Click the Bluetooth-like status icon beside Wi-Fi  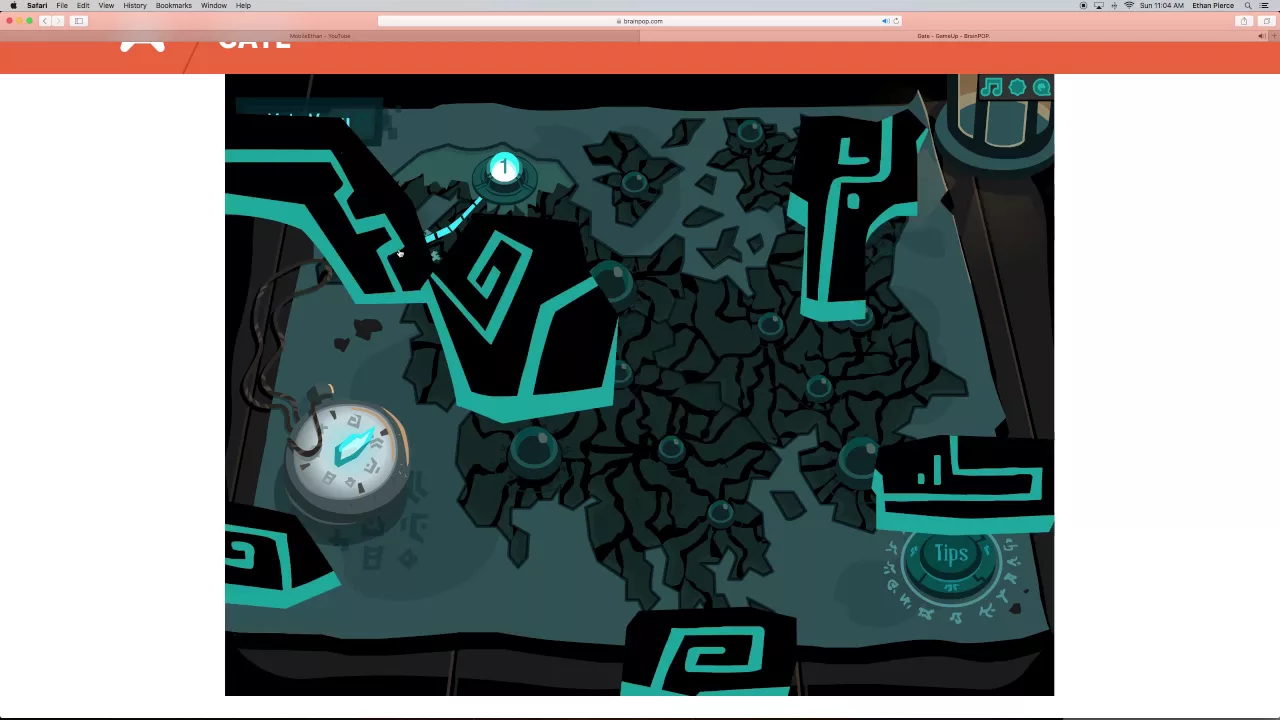tap(1114, 5)
